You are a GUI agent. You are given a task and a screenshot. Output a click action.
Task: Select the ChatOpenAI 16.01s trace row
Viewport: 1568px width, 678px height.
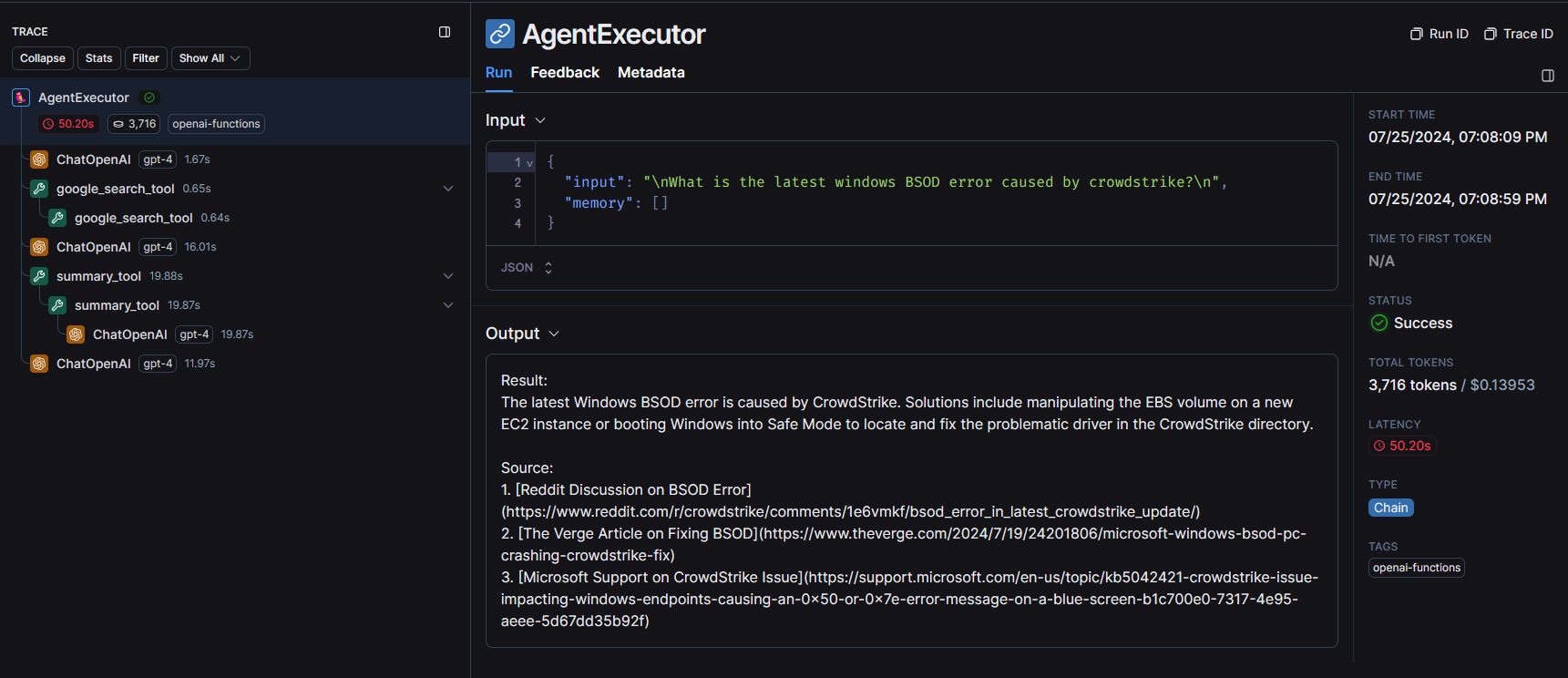click(x=235, y=247)
